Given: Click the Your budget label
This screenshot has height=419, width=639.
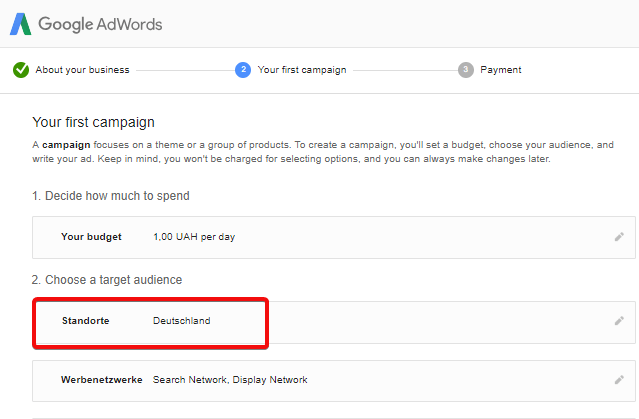Looking at the screenshot, I should click(91, 237).
